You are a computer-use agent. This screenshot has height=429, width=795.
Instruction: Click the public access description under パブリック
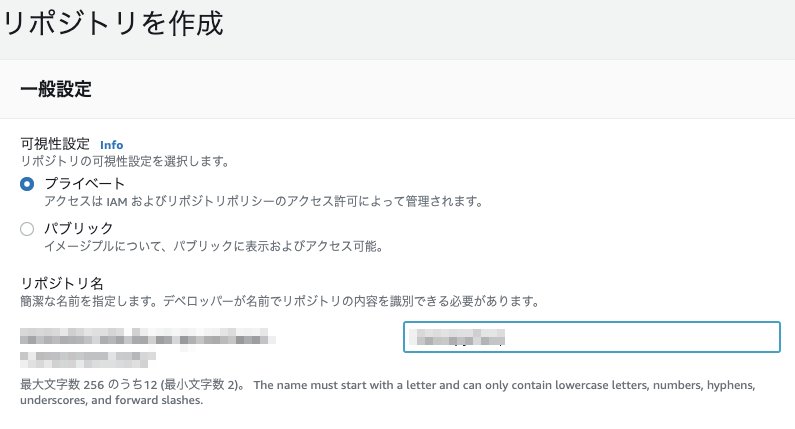(213, 246)
